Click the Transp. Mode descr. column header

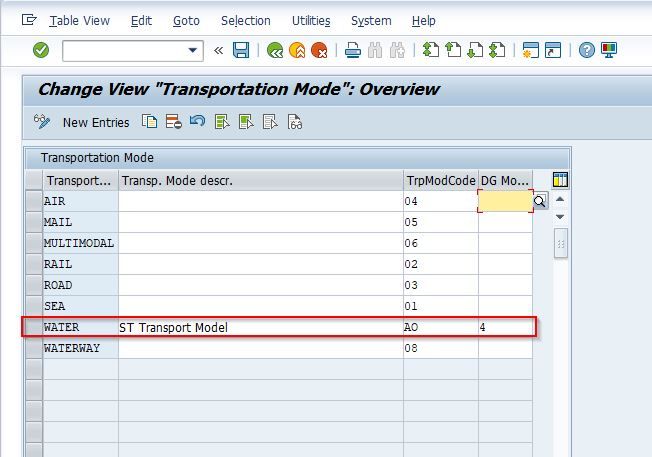coord(261,180)
